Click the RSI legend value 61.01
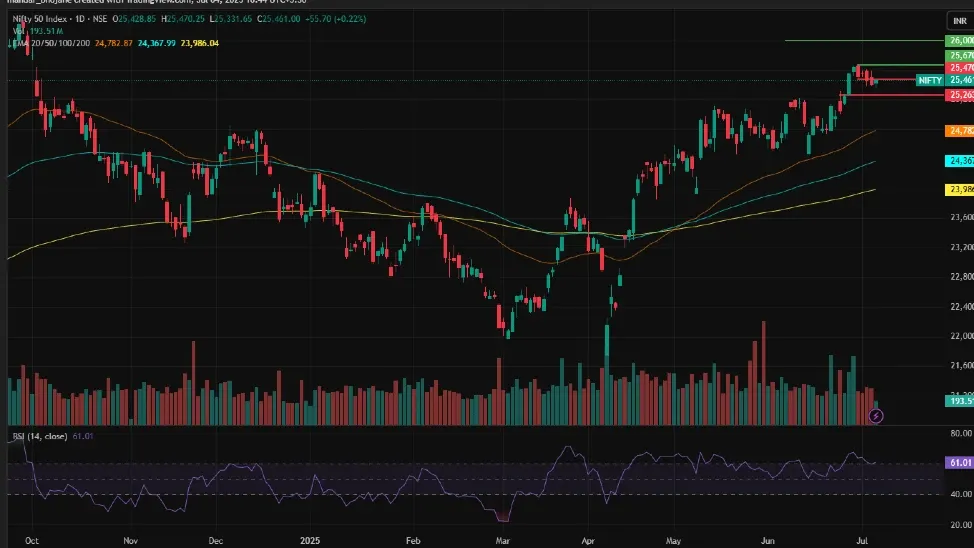This screenshot has height=548, width=974. click(83, 436)
